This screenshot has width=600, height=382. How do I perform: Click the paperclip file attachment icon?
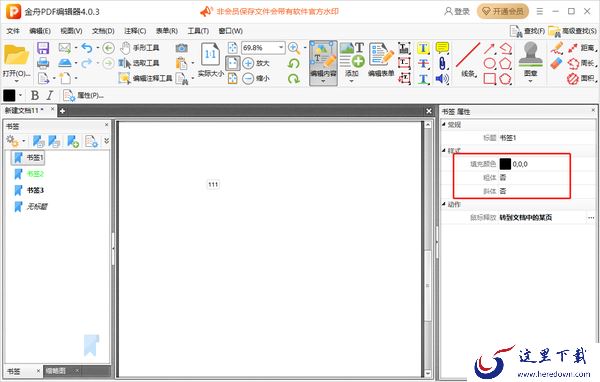[x=442, y=63]
